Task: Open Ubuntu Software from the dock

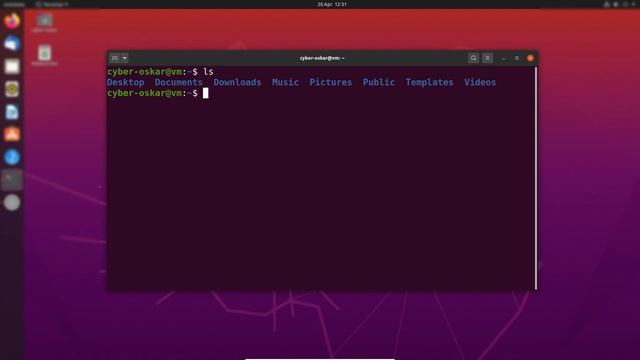Action: [x=12, y=134]
